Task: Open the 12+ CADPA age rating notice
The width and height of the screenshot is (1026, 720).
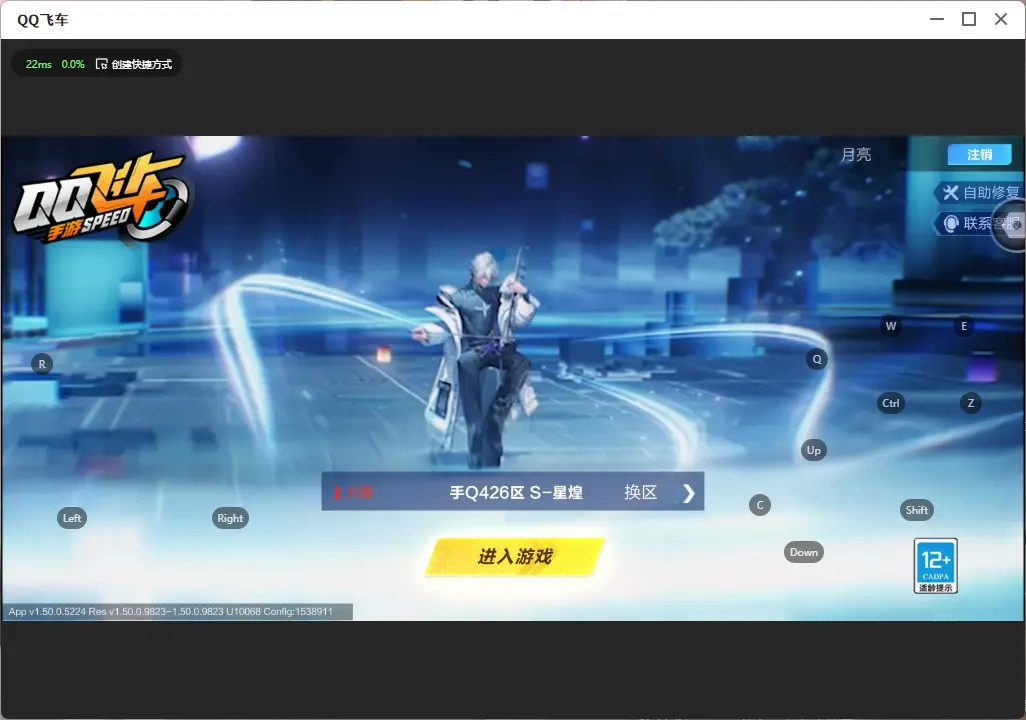Action: 936,566
